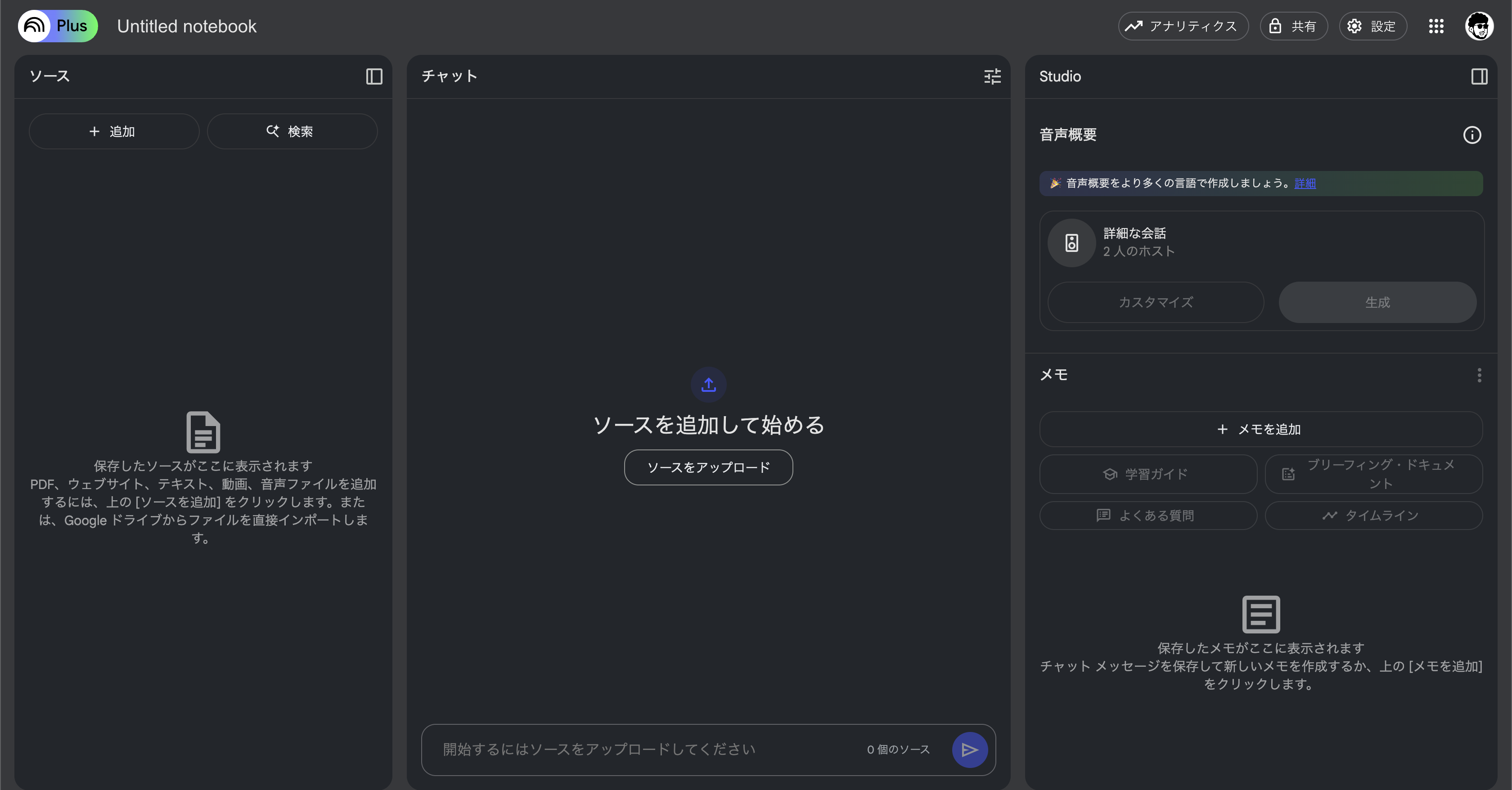This screenshot has width=1512, height=790.
Task: Open chat configuration sliders icon
Action: pyautogui.click(x=992, y=76)
